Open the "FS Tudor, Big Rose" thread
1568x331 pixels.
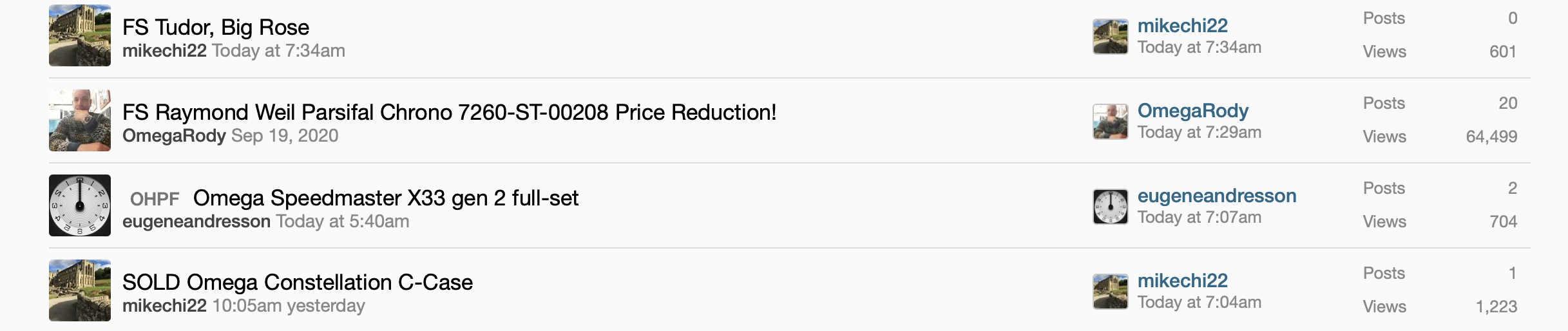[x=216, y=27]
